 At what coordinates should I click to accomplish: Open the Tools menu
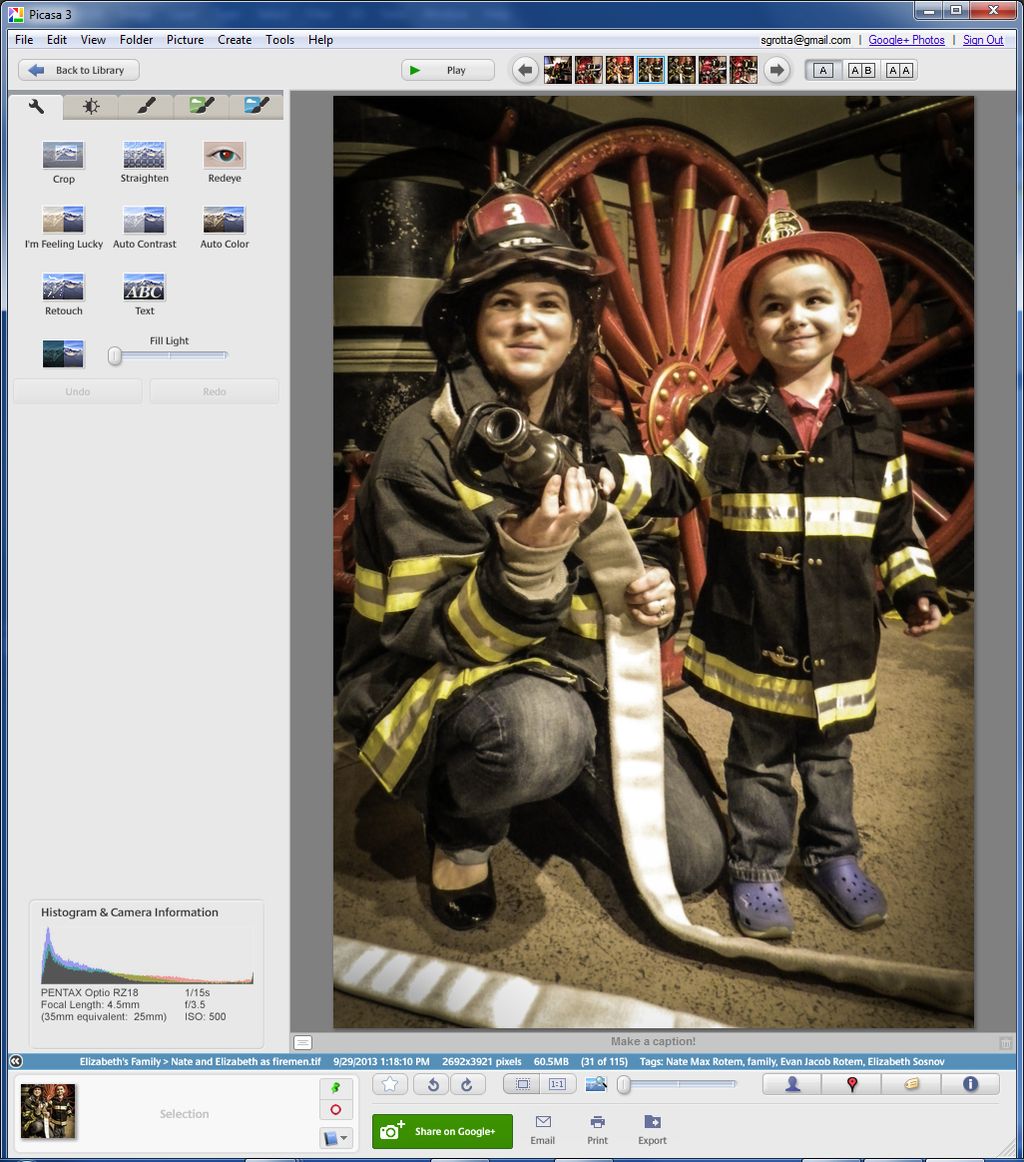(x=279, y=40)
